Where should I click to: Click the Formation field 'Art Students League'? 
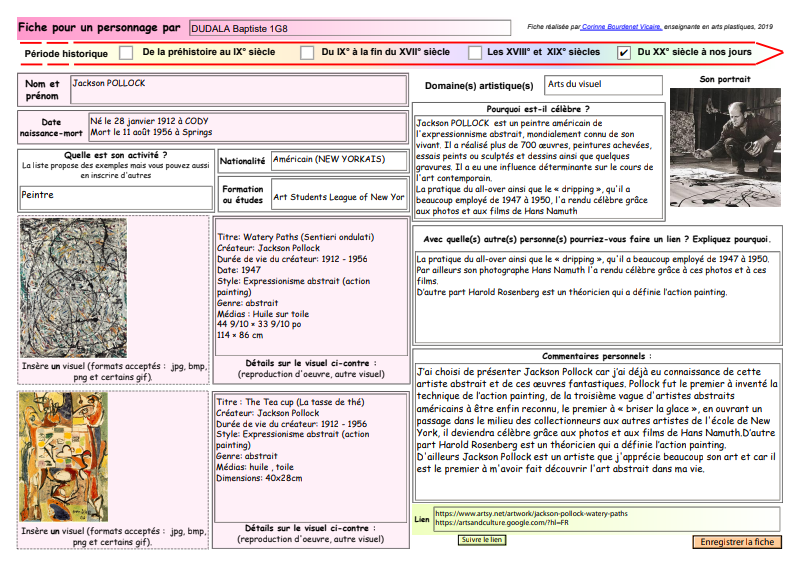[x=338, y=197]
